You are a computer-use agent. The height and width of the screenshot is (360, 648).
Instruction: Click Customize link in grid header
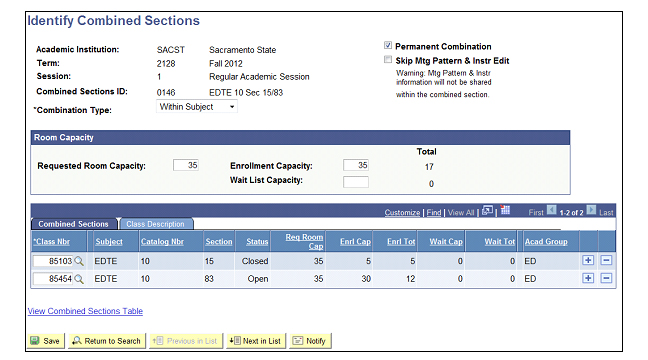tap(402, 212)
